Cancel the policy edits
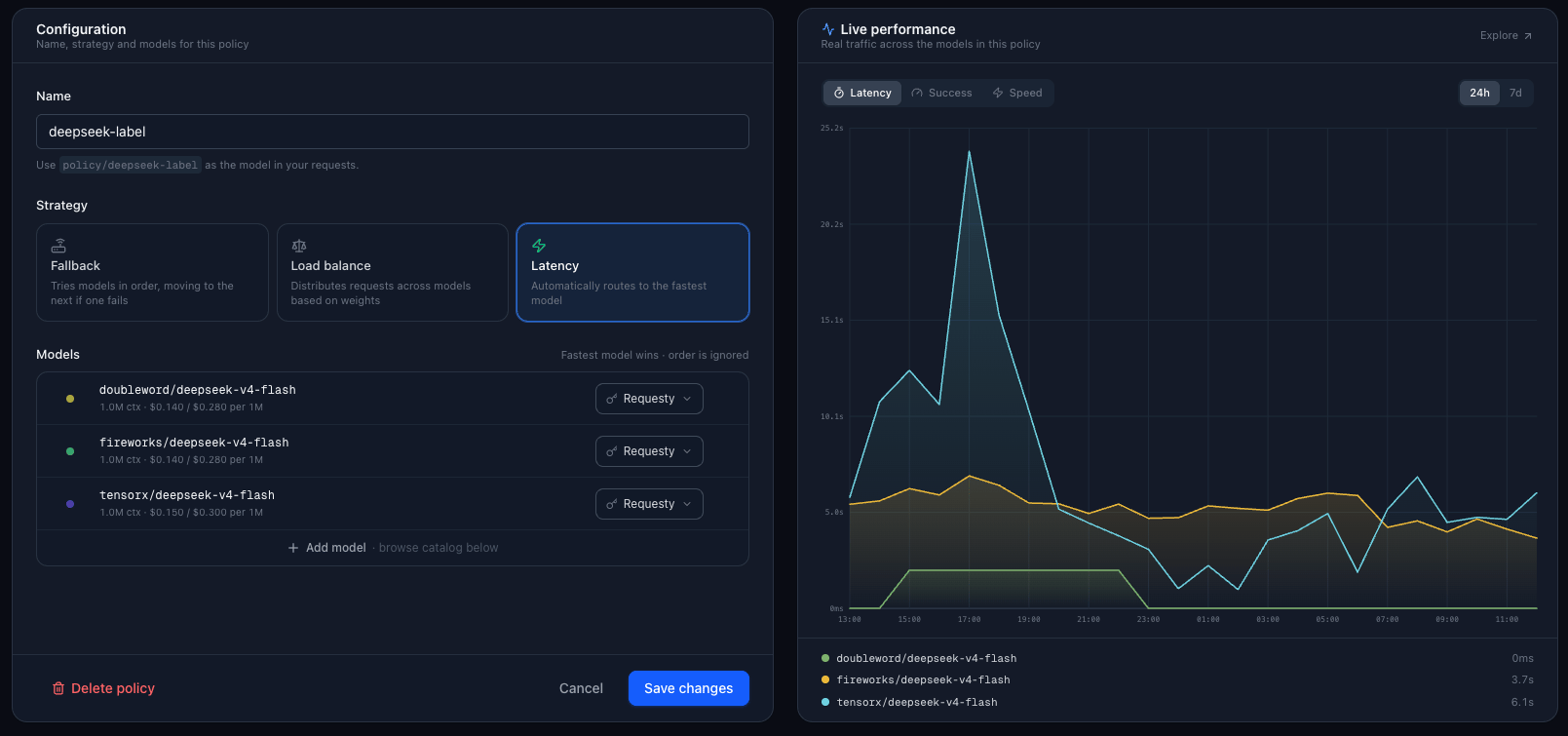 tap(581, 688)
